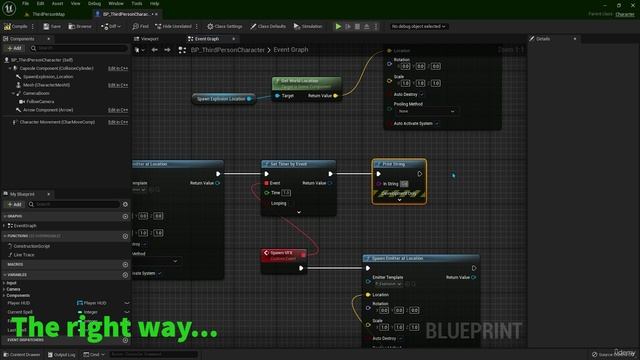Add an event dispatcher with the plus icon
640x360 pixels.
125,340
